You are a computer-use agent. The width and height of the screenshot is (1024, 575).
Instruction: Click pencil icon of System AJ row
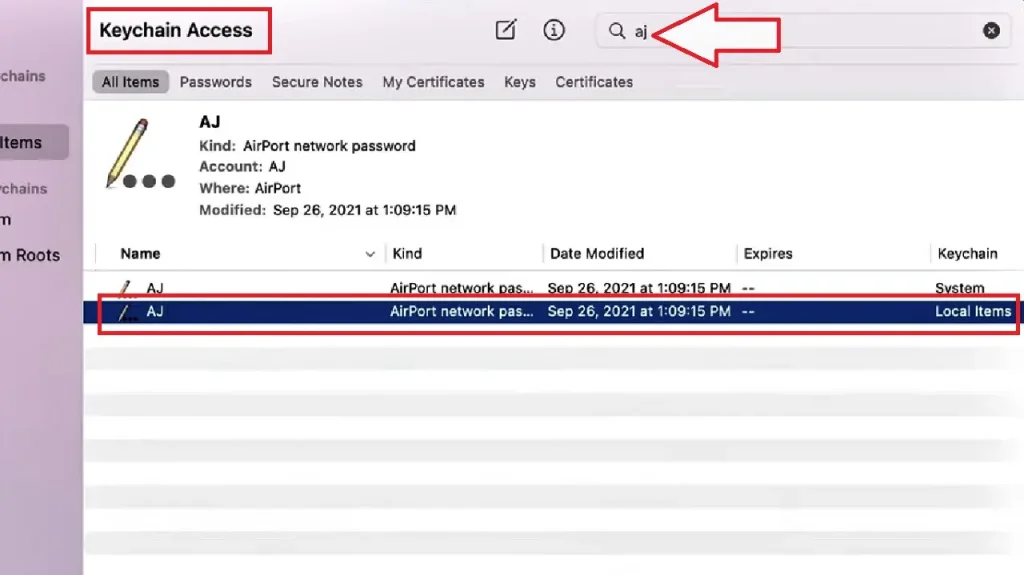click(x=127, y=288)
